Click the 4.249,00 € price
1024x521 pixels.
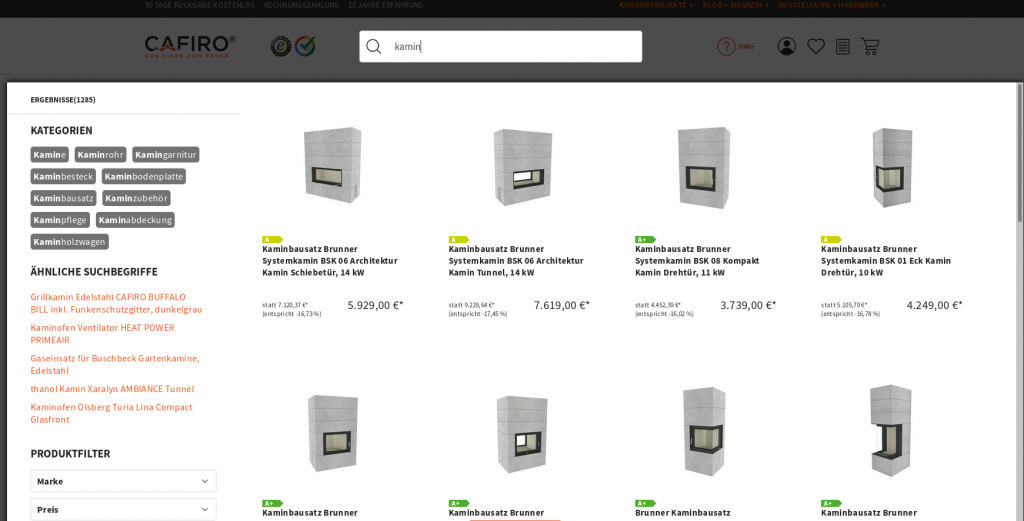coord(935,305)
